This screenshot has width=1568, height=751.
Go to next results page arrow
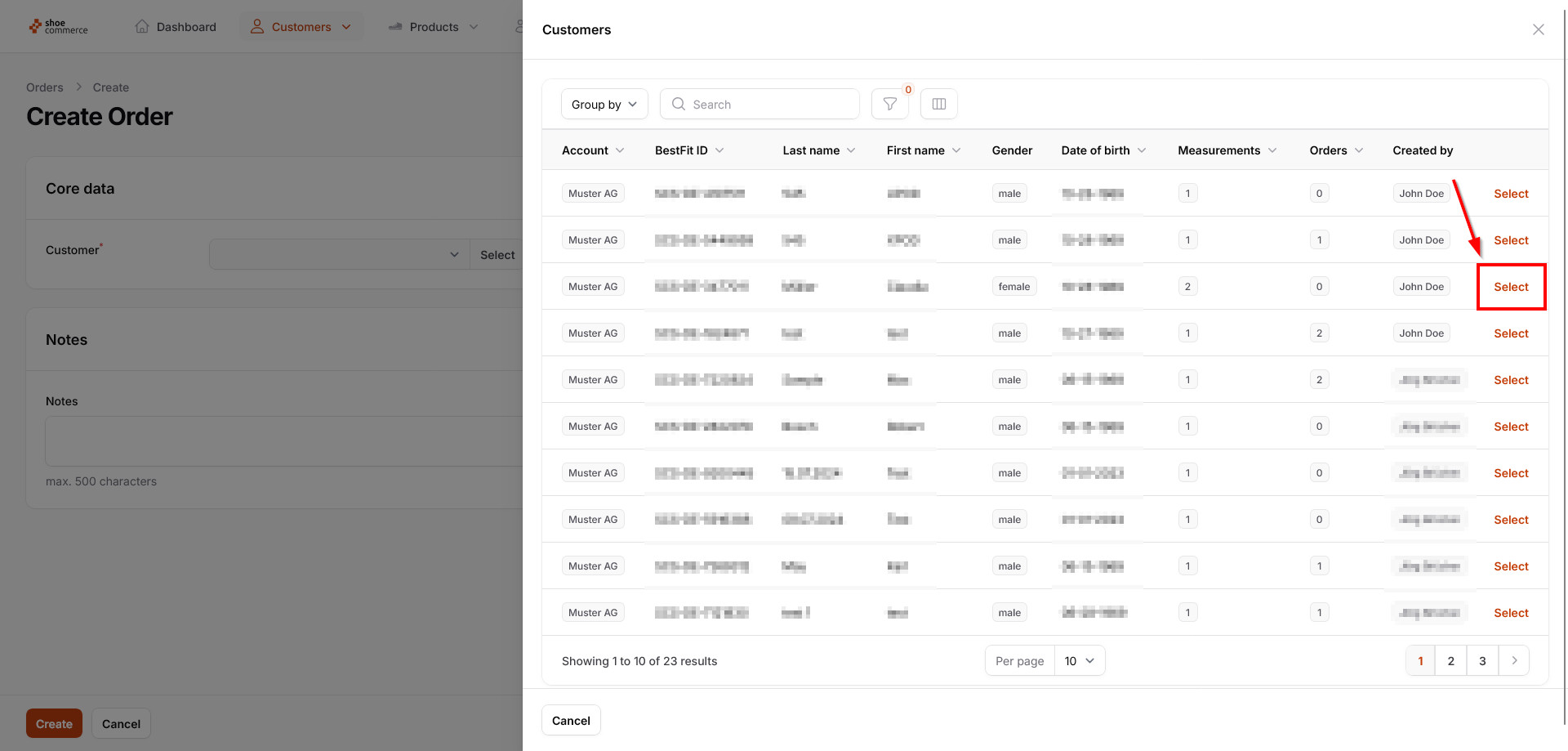[1514, 660]
